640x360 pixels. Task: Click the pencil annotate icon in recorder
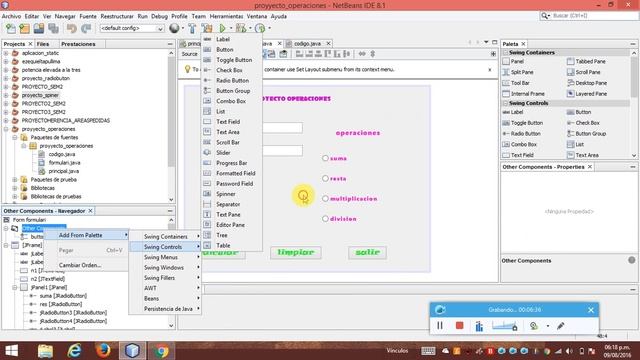pyautogui.click(x=561, y=326)
